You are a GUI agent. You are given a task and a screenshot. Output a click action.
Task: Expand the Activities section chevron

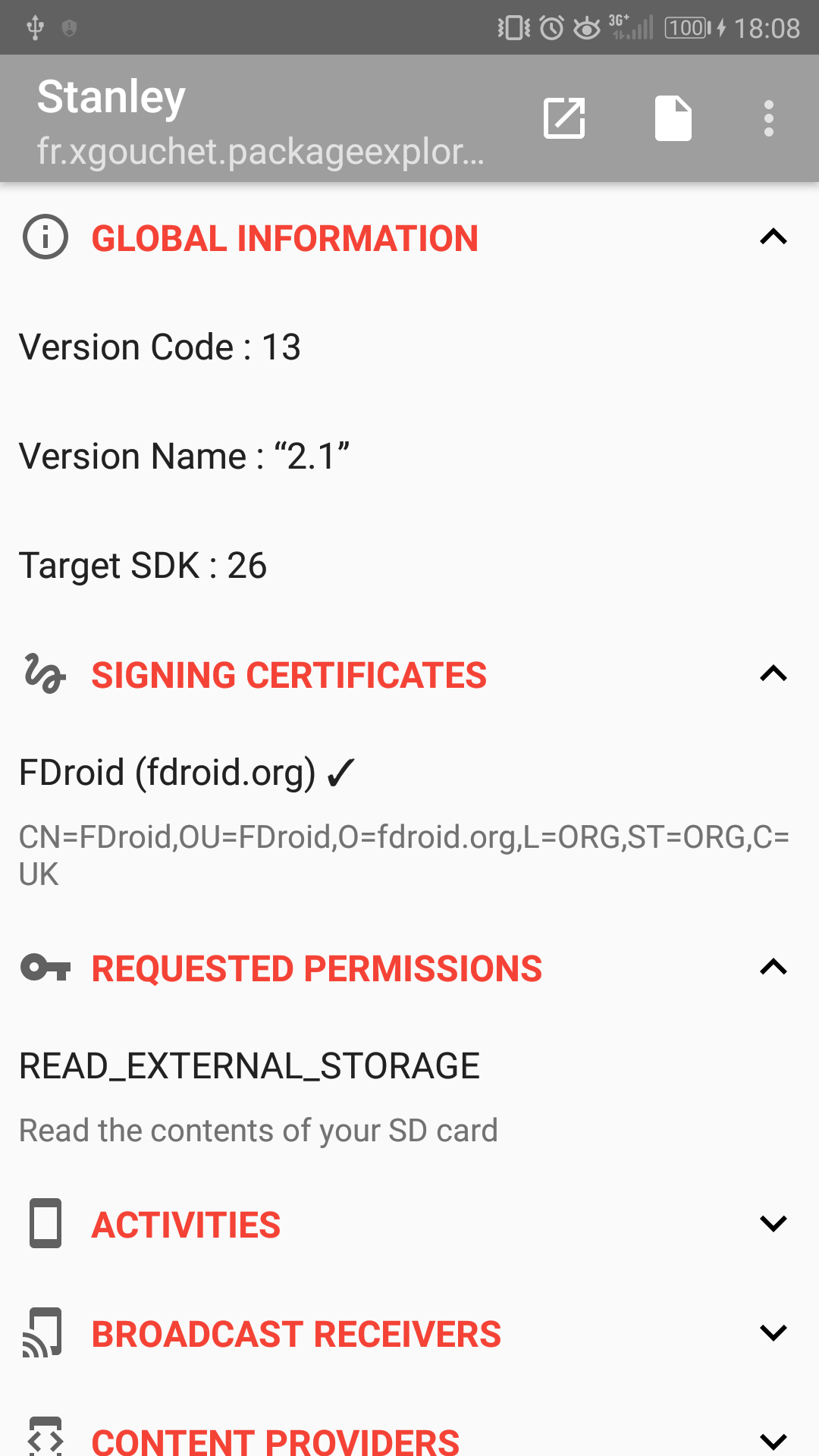tap(773, 1223)
